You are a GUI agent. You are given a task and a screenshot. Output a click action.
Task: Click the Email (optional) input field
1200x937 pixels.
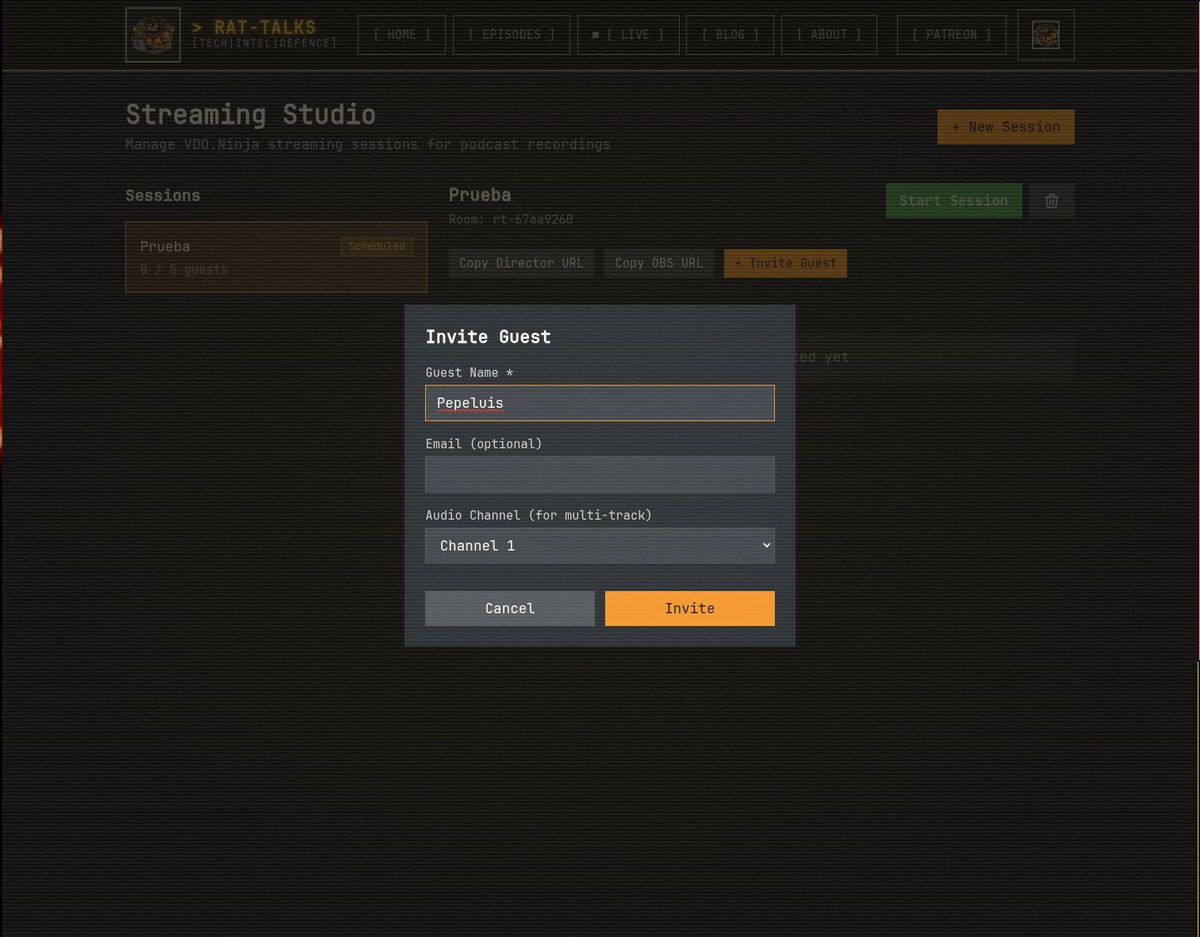click(600, 474)
